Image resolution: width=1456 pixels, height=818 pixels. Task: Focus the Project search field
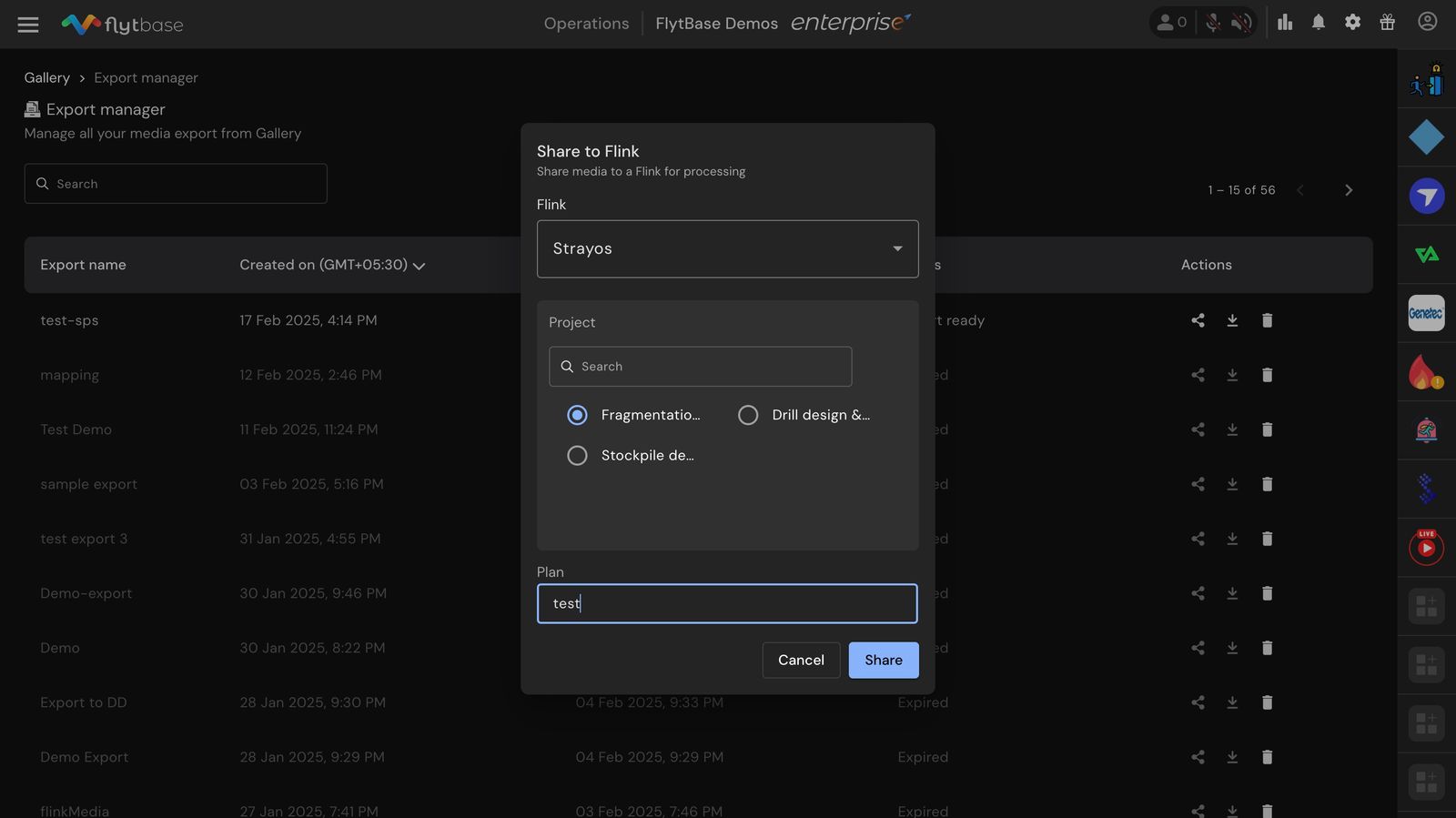pos(700,367)
